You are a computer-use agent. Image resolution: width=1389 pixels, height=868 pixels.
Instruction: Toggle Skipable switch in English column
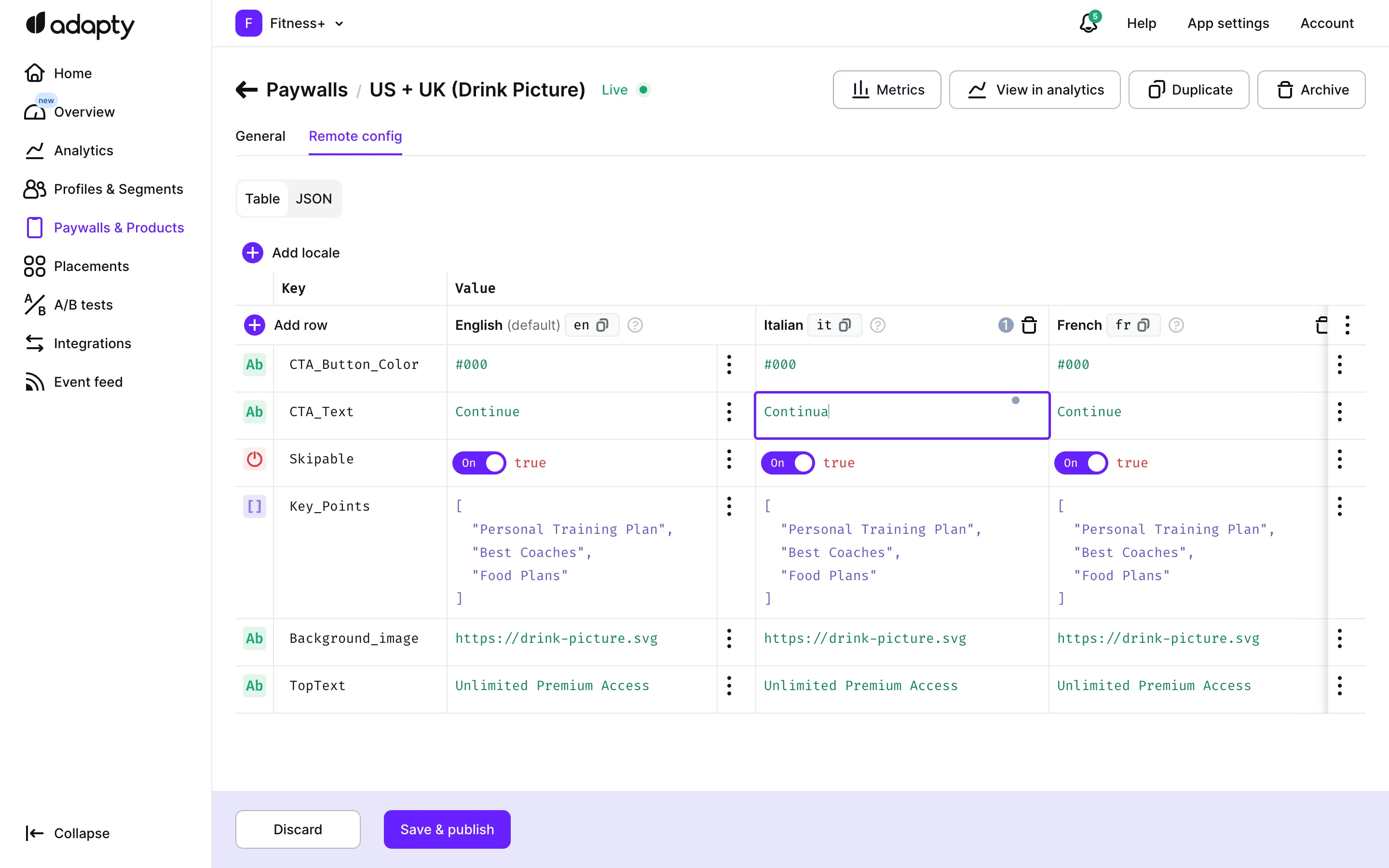[479, 463]
